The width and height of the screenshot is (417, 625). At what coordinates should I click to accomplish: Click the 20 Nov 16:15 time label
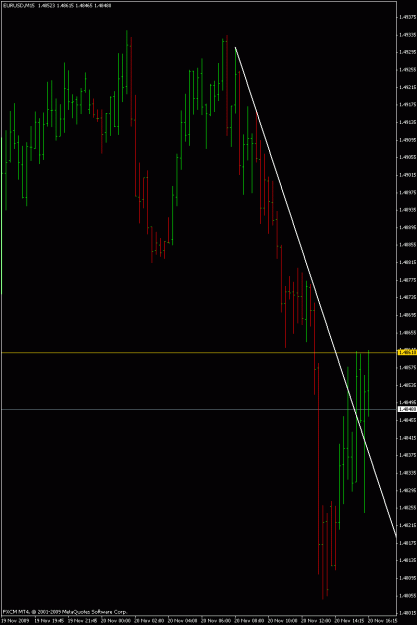click(x=382, y=621)
